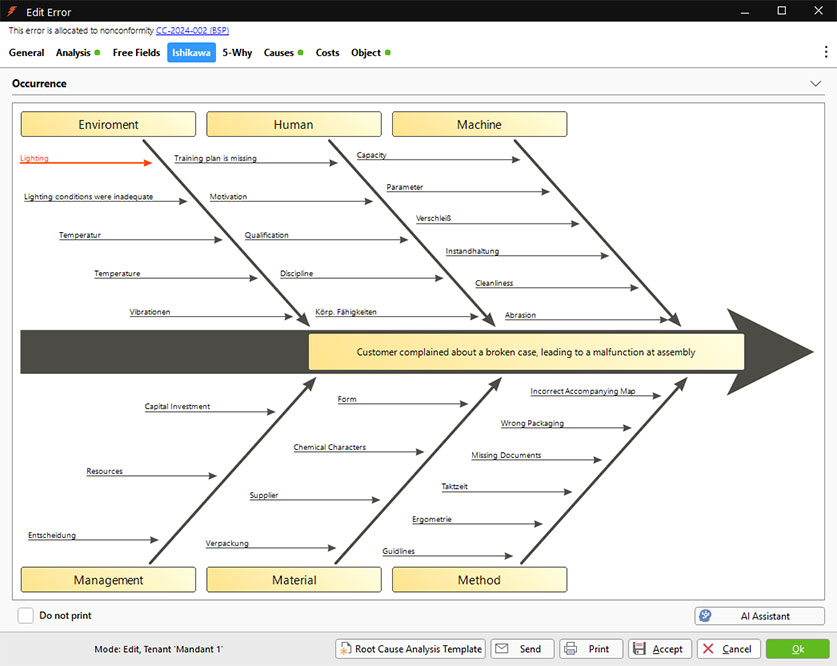The image size is (837, 666).
Task: Open the three-dot options menu
Action: coord(825,52)
